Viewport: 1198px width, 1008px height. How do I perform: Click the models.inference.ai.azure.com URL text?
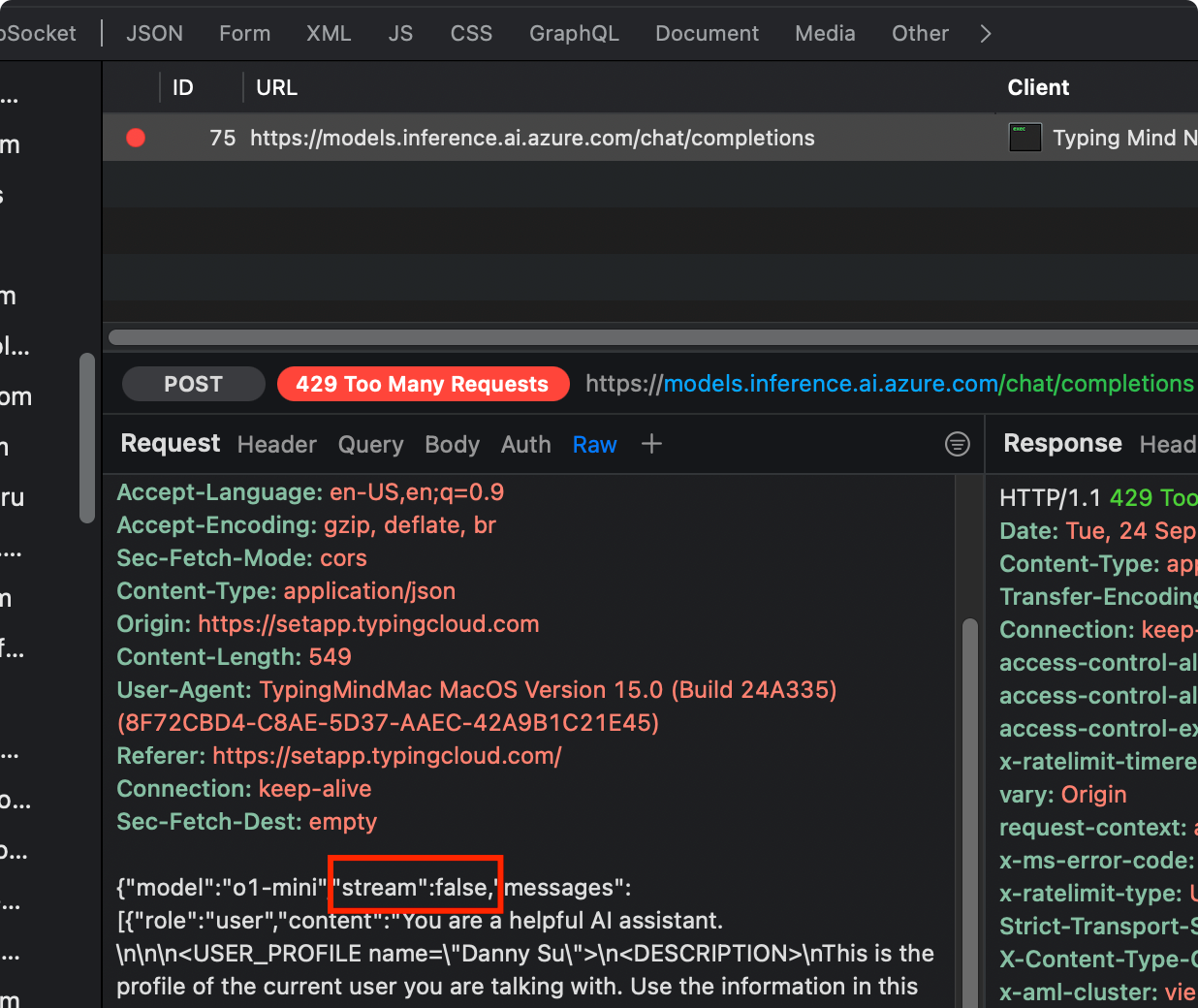point(831,384)
